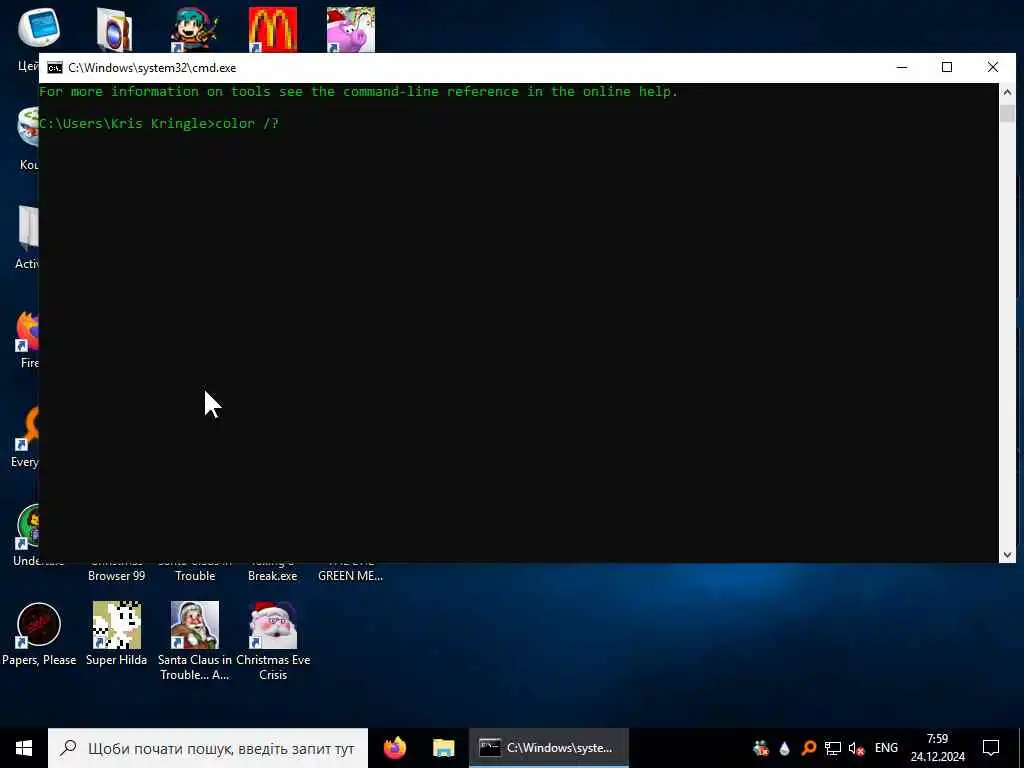Open the cmd.exe window system menu icon
This screenshot has width=1024, height=768.
point(55,68)
